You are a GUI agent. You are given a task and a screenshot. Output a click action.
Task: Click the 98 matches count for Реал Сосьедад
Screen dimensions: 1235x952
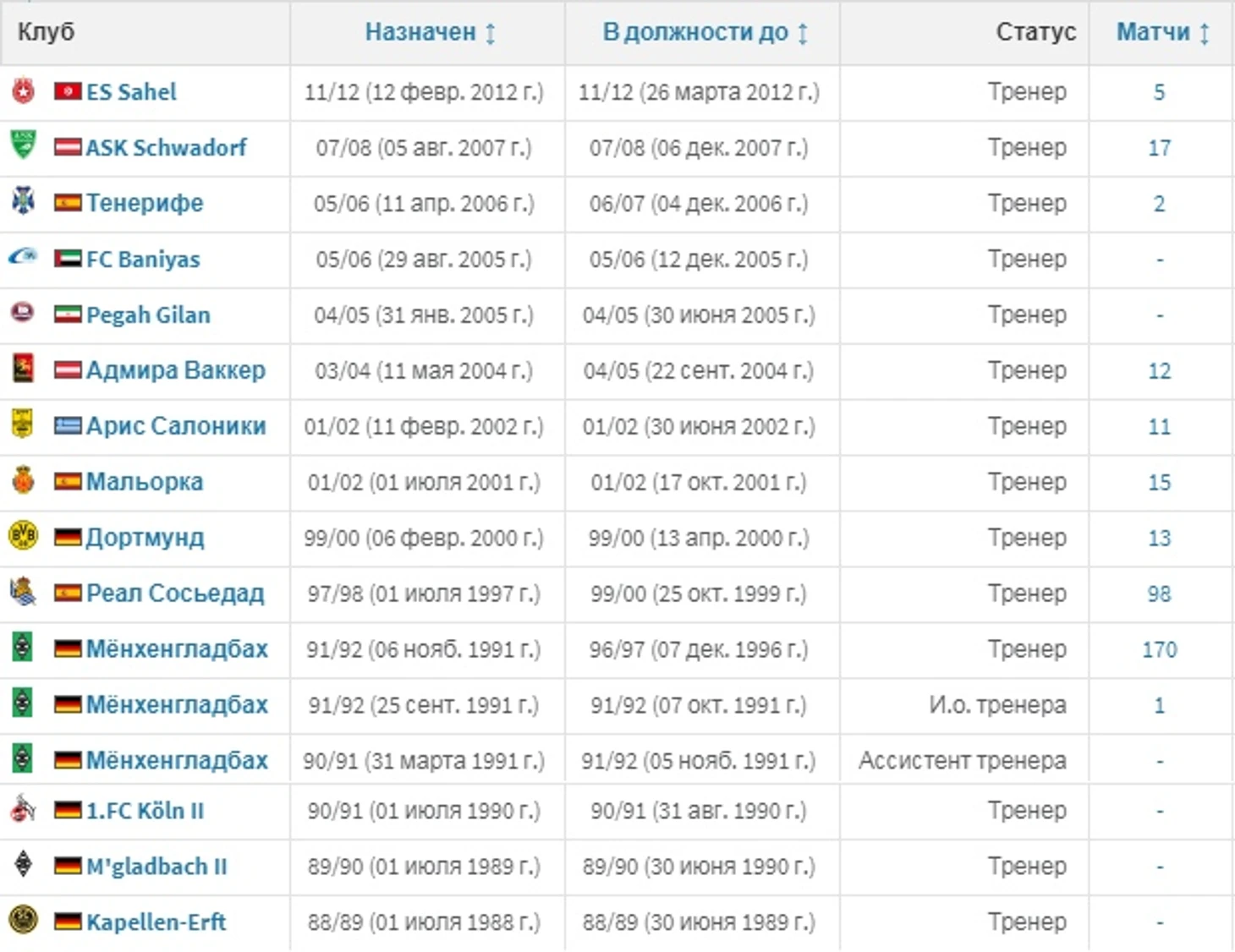pyautogui.click(x=1159, y=594)
